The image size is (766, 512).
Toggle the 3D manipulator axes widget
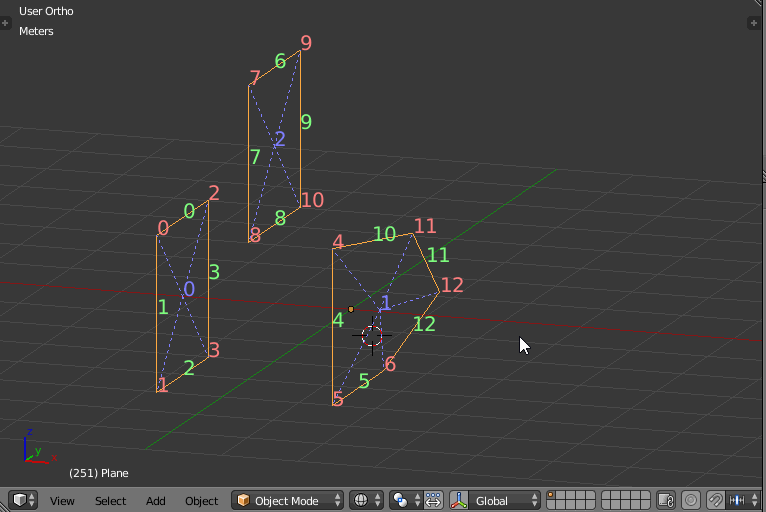[459, 500]
